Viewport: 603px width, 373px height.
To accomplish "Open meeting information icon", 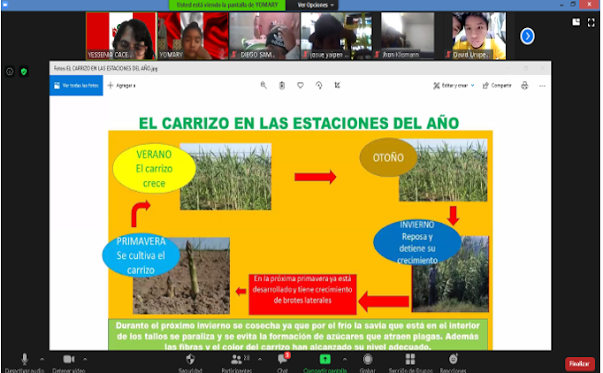I will point(10,72).
